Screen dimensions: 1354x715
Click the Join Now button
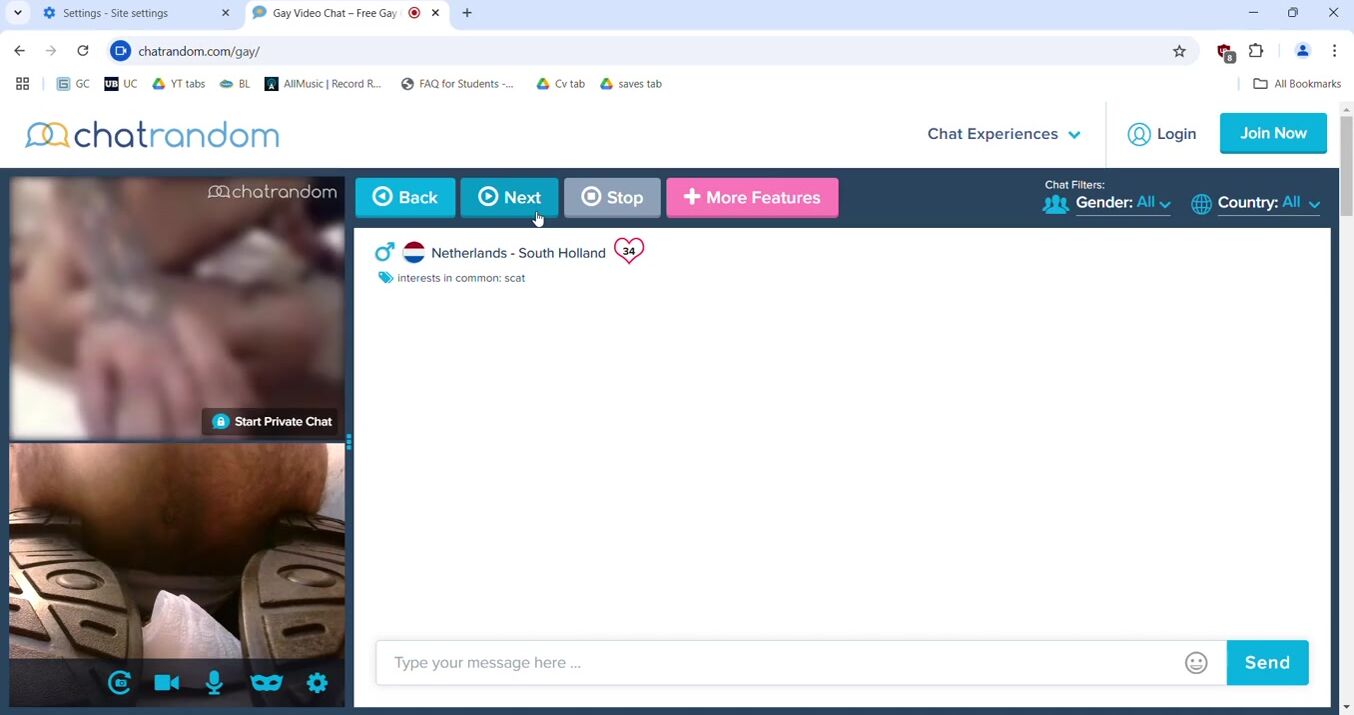pyautogui.click(x=1272, y=133)
